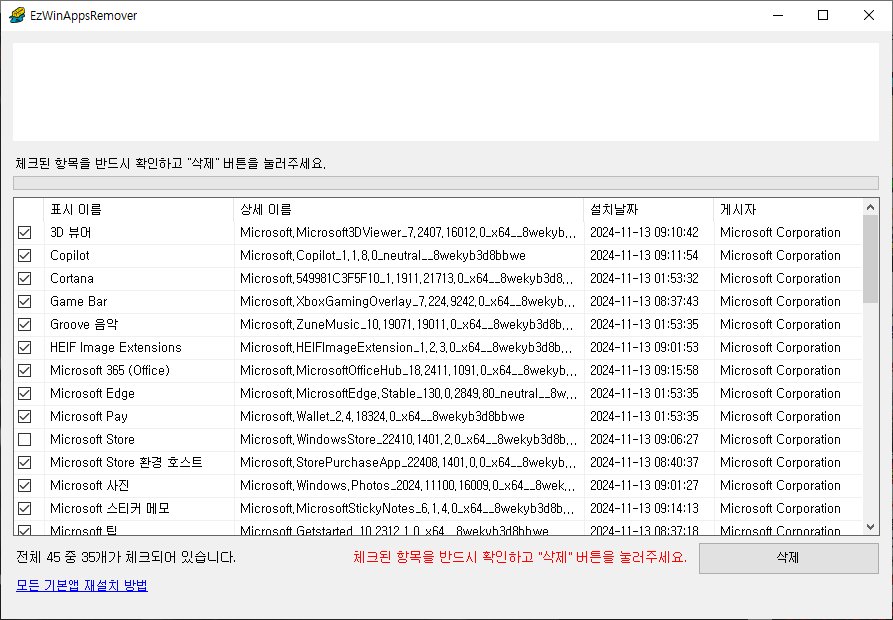
Task: Click the Microsoft.XboxGamingOverlay package name
Action: (x=408, y=302)
